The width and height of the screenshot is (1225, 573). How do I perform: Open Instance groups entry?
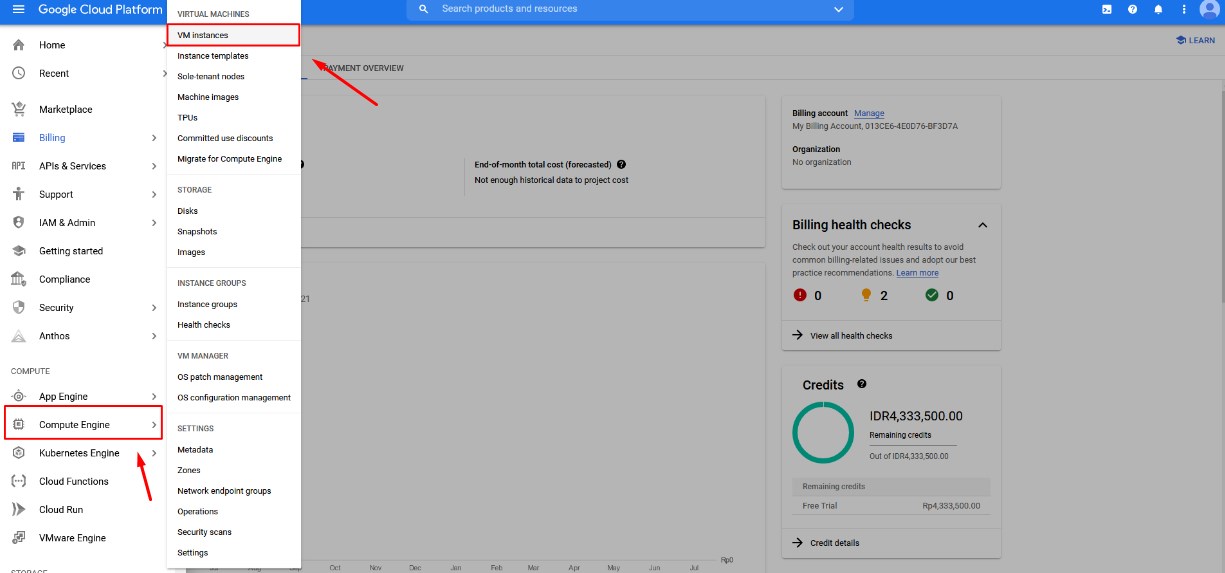[233, 304]
